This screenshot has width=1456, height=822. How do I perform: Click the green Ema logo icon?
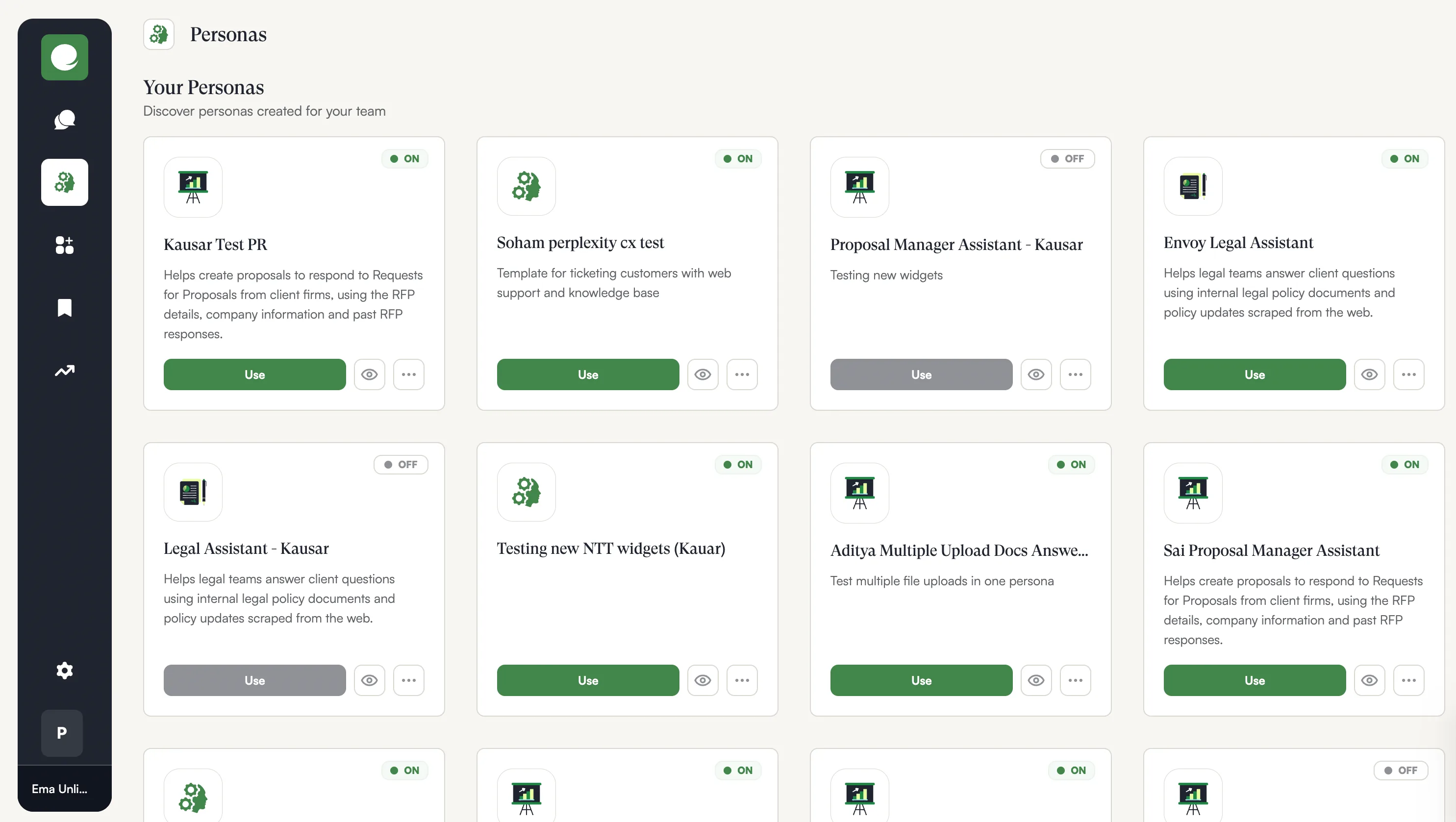click(64, 57)
